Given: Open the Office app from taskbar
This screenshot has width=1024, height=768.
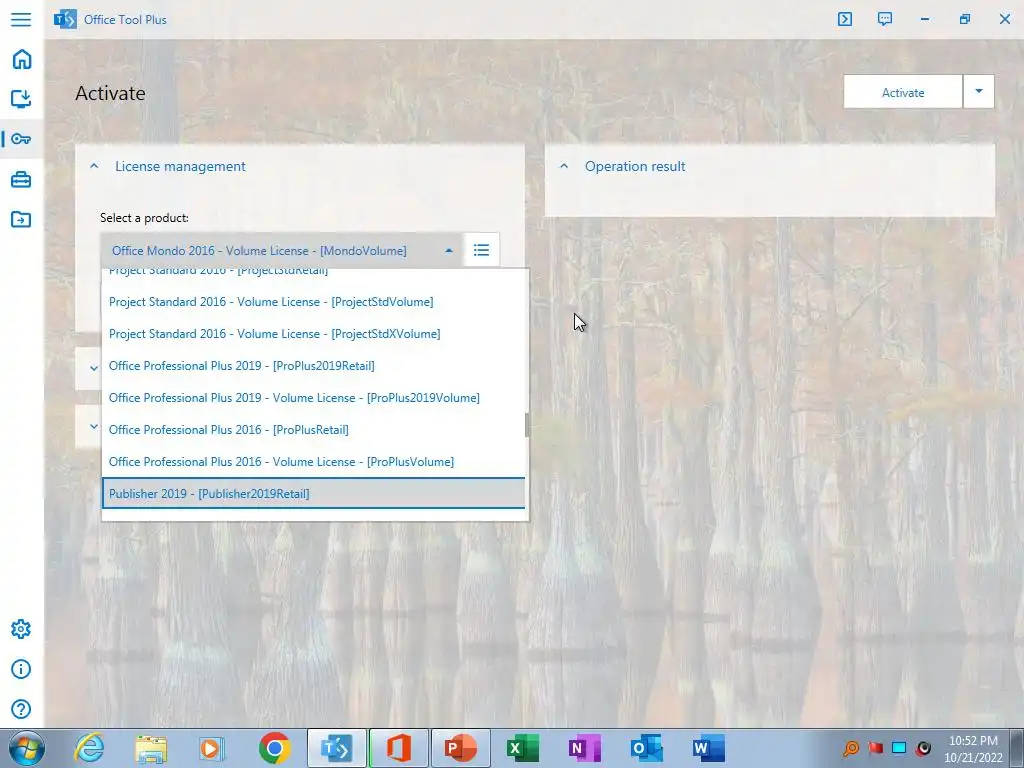Looking at the screenshot, I should (398, 748).
